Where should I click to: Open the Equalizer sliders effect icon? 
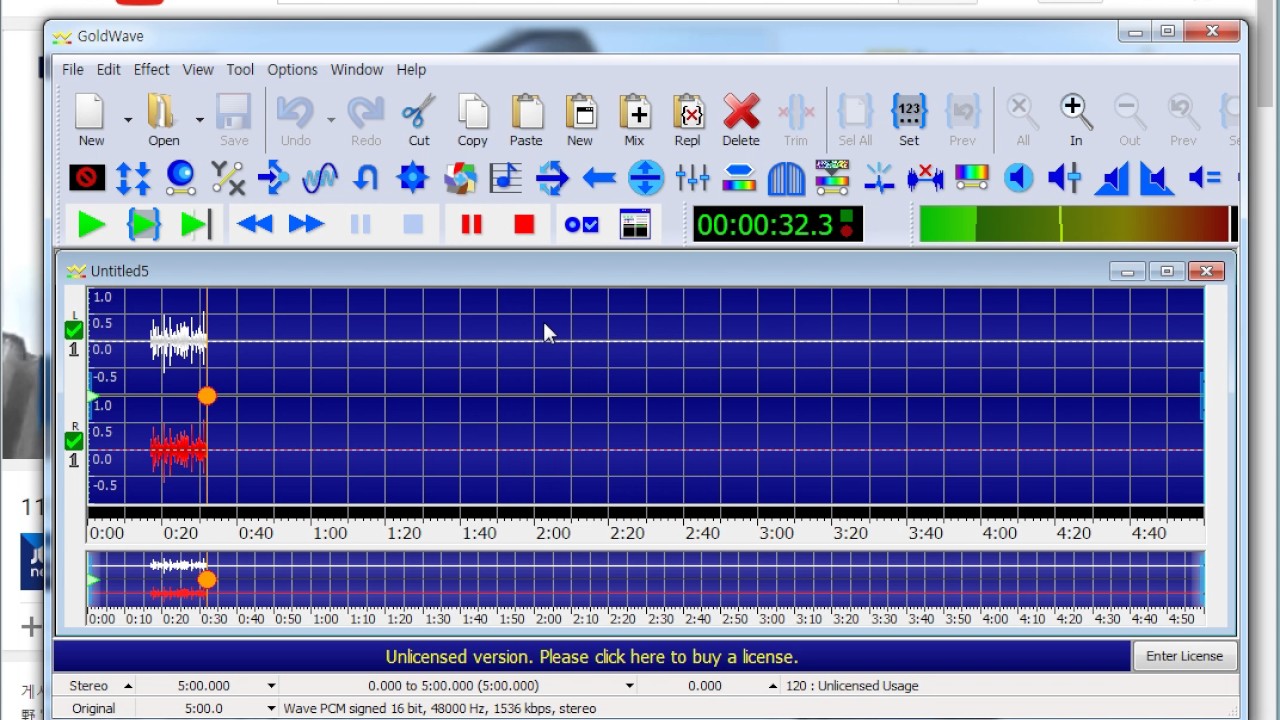[x=692, y=178]
